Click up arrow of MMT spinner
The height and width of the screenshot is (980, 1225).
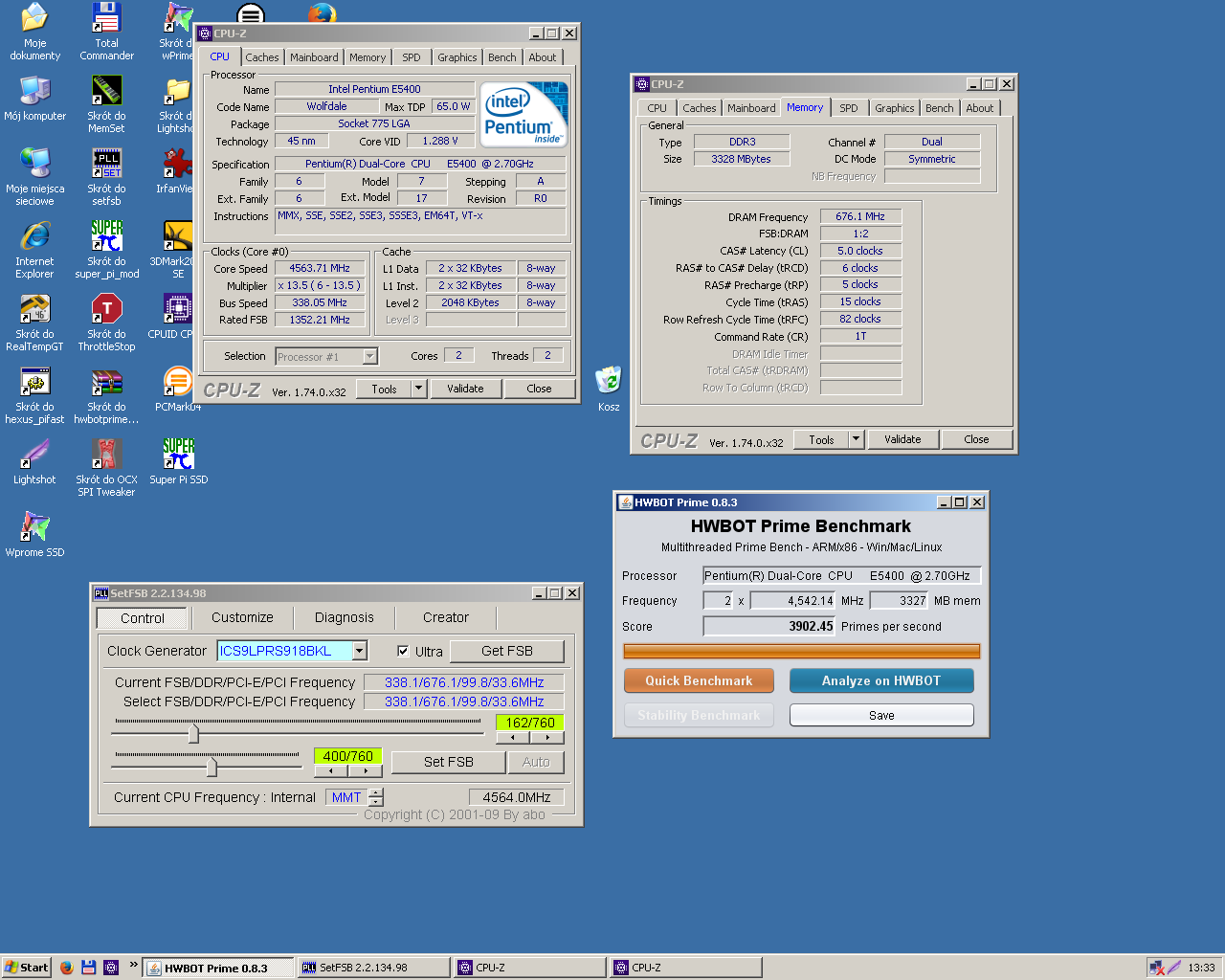click(x=376, y=792)
